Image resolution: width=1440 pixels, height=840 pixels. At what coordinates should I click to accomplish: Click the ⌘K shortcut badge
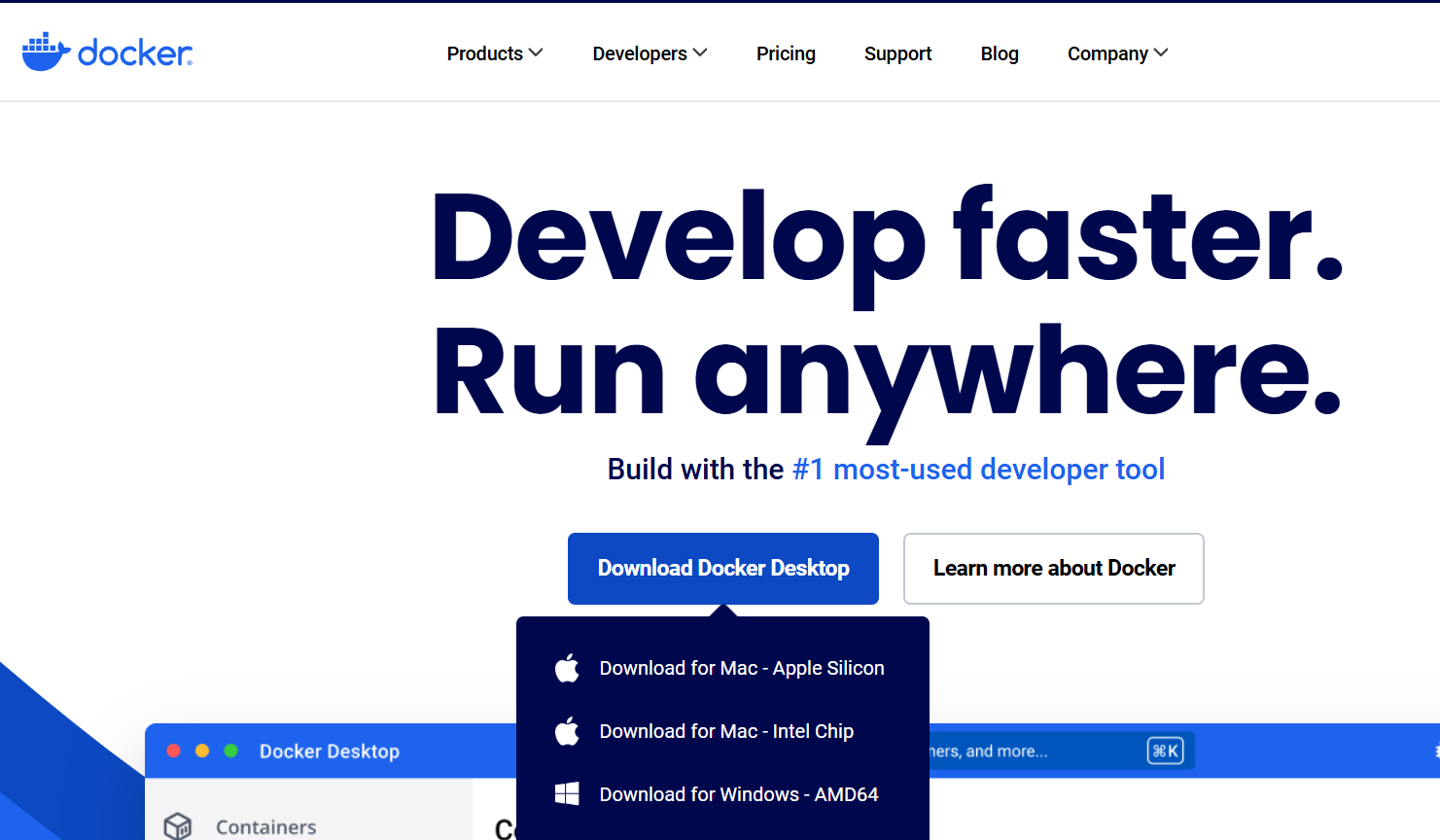(1165, 751)
